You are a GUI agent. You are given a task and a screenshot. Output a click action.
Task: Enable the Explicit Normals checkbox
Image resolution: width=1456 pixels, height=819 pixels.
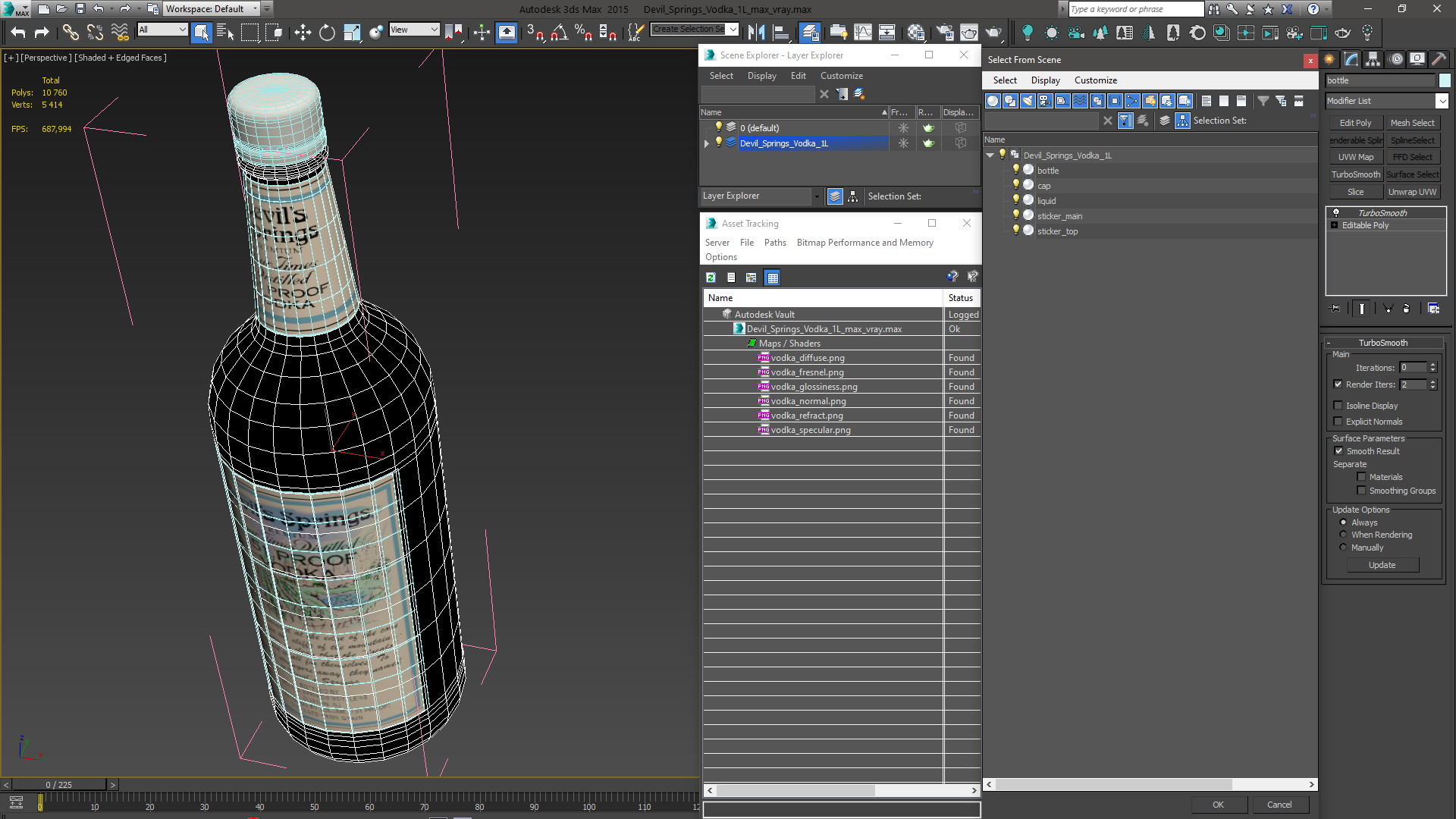pos(1338,422)
